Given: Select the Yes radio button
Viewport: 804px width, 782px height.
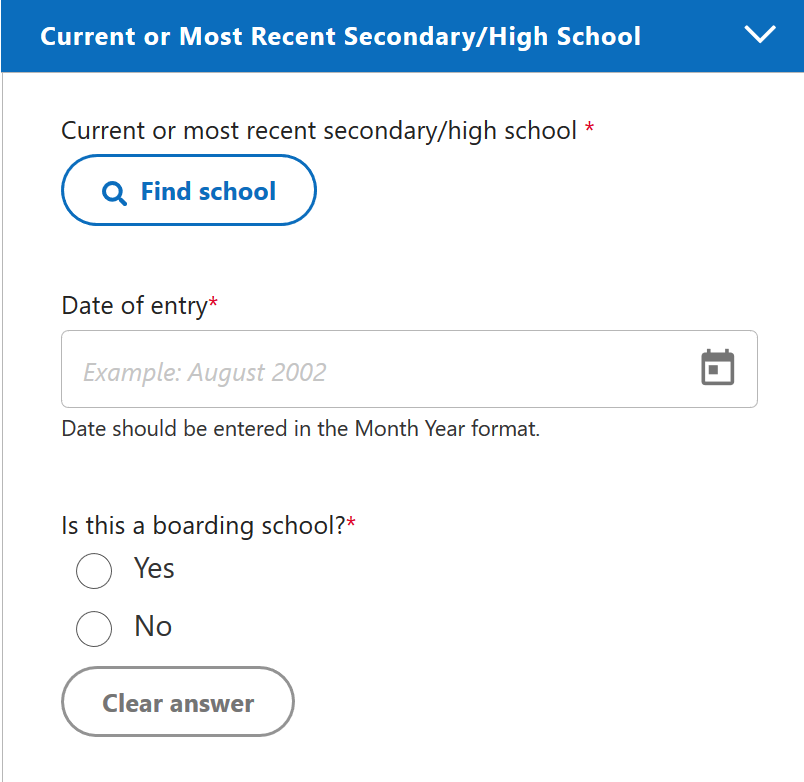Looking at the screenshot, I should (x=94, y=571).
